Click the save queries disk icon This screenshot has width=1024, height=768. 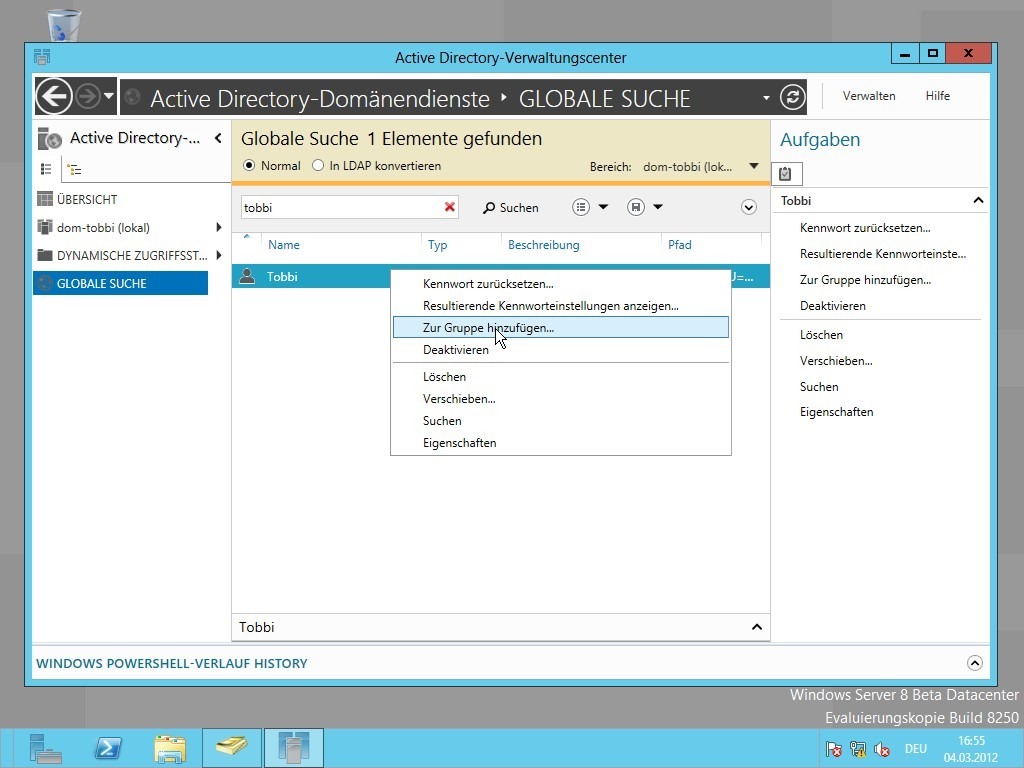(635, 207)
